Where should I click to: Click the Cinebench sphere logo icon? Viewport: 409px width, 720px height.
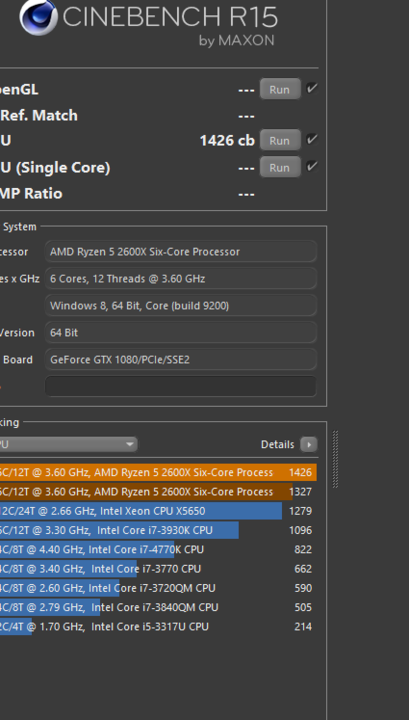point(39,16)
